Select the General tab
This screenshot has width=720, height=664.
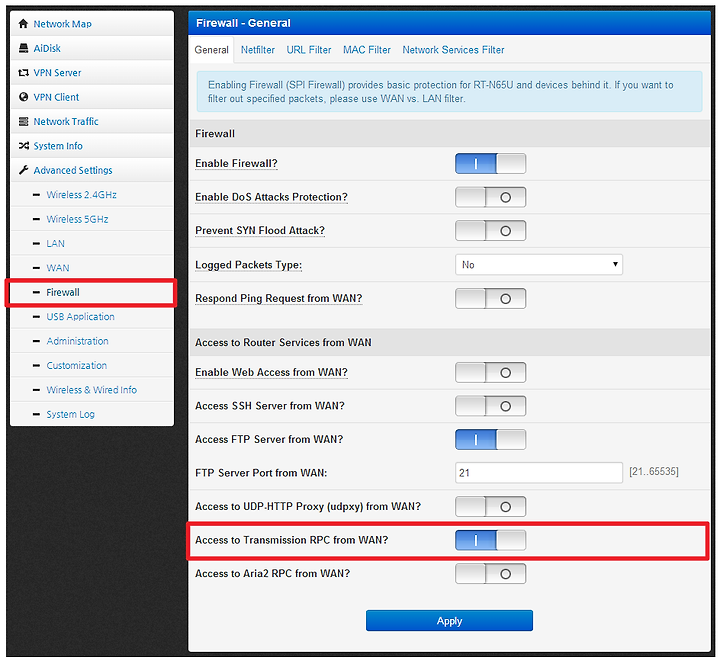click(x=212, y=50)
